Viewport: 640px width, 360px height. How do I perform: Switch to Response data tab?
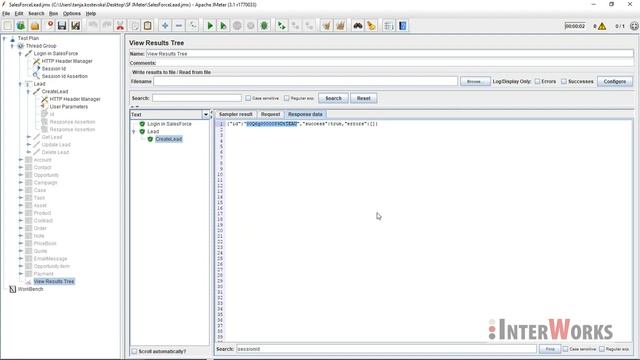click(x=305, y=114)
